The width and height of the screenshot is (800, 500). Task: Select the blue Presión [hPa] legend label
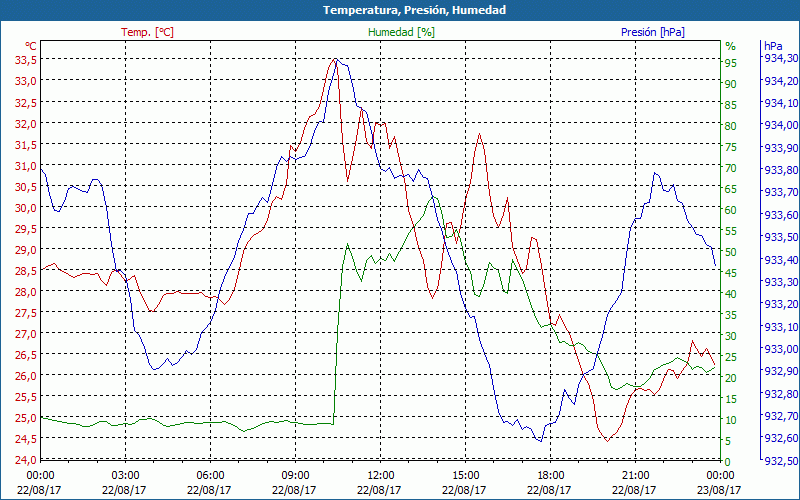click(653, 32)
